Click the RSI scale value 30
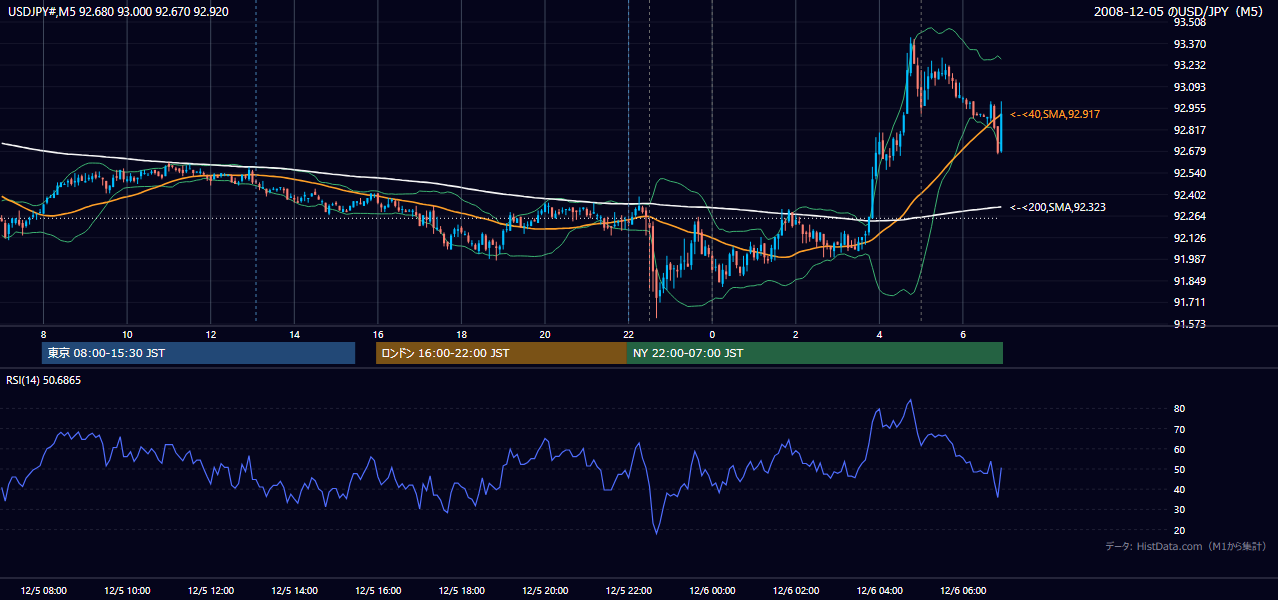The width and height of the screenshot is (1278, 600). pyautogui.click(x=1179, y=510)
